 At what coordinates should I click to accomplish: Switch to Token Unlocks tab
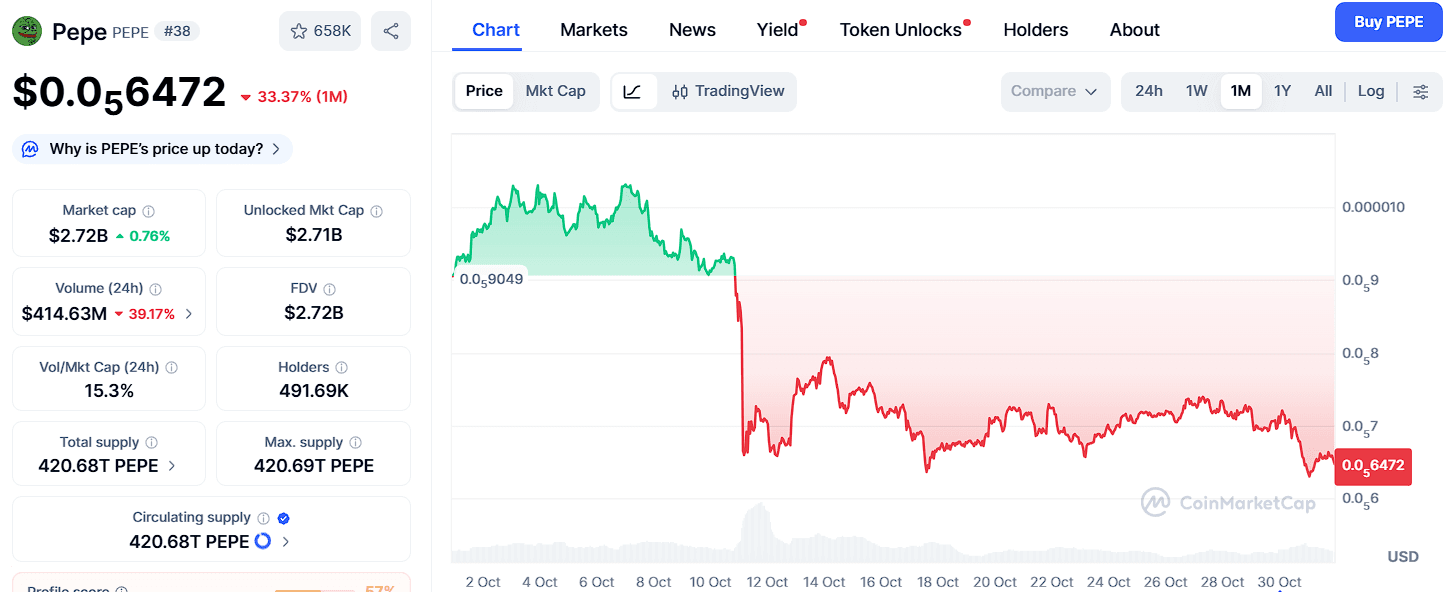tap(900, 30)
